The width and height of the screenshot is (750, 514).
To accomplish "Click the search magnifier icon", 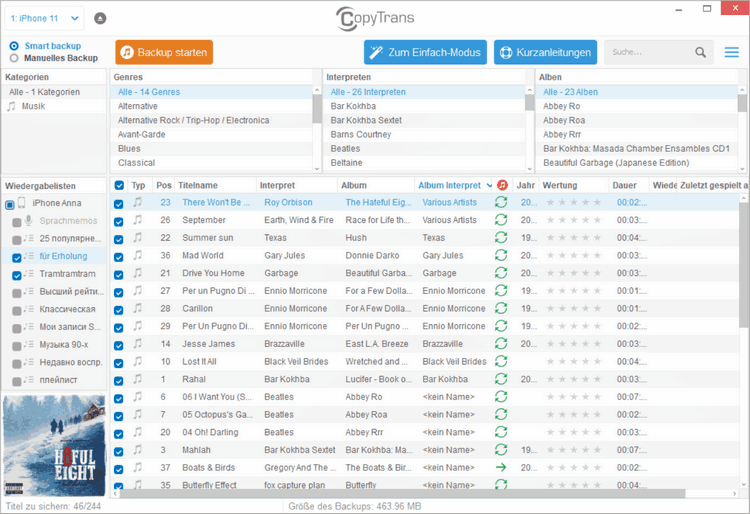I will (700, 52).
